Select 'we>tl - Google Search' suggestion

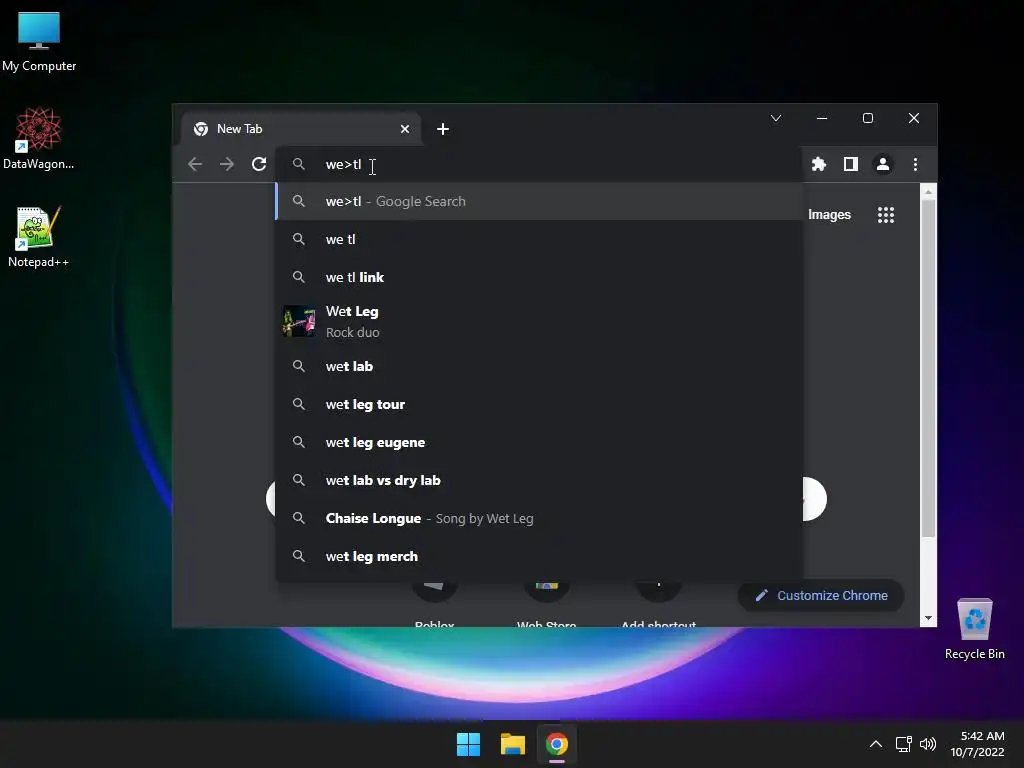pos(539,201)
